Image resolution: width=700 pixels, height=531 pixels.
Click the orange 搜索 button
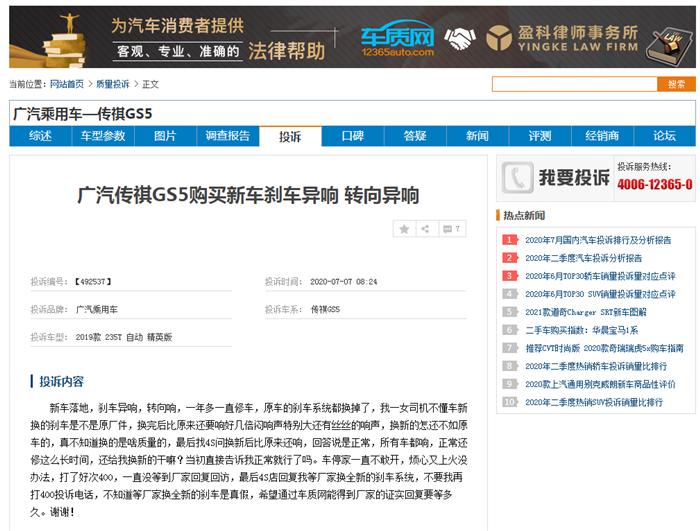[676, 84]
